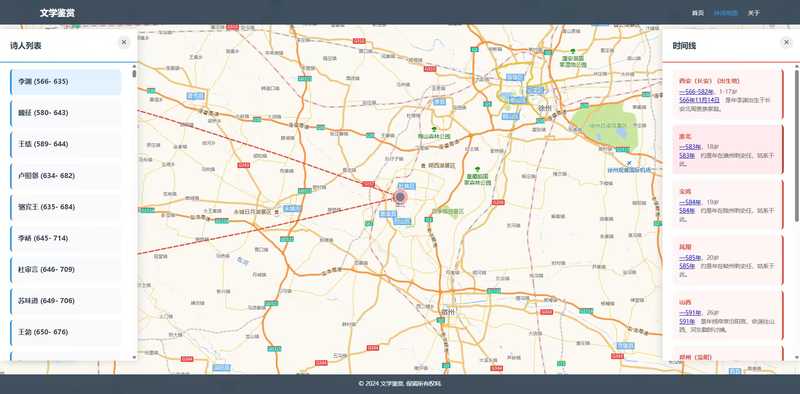Open the 关于 nav item

[754, 13]
